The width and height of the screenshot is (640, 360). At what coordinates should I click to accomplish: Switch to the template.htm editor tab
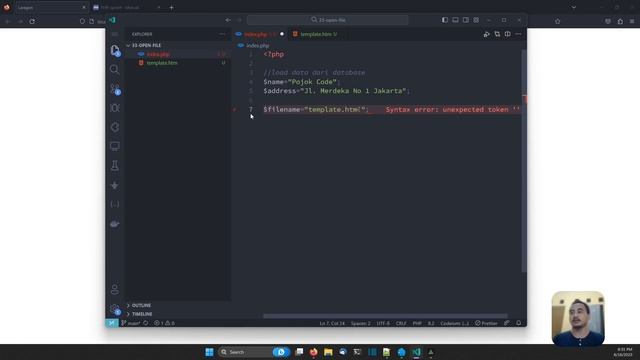click(x=315, y=34)
